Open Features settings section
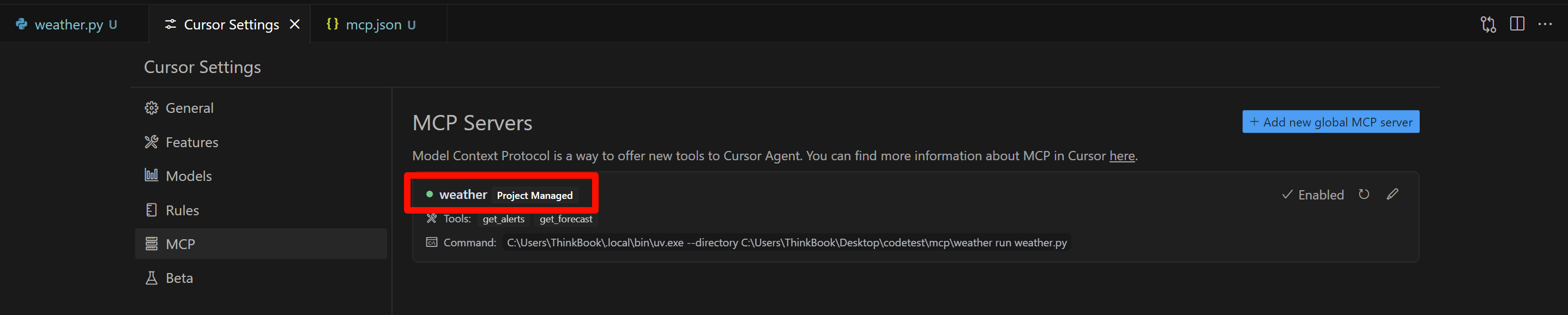 tap(261, 142)
